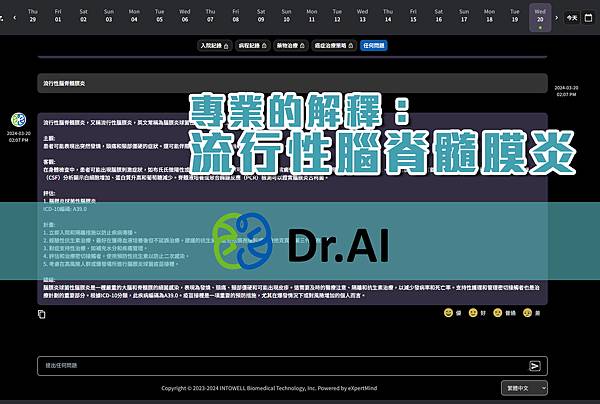Select date Mon 11
The width and height of the screenshot is (600, 404).
(x=312, y=16)
